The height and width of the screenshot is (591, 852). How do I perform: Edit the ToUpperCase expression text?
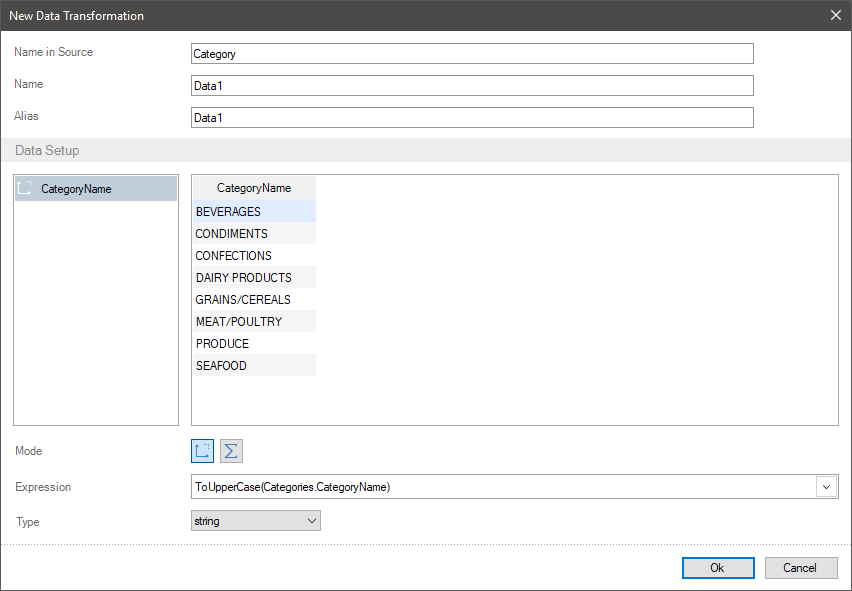click(x=500, y=487)
